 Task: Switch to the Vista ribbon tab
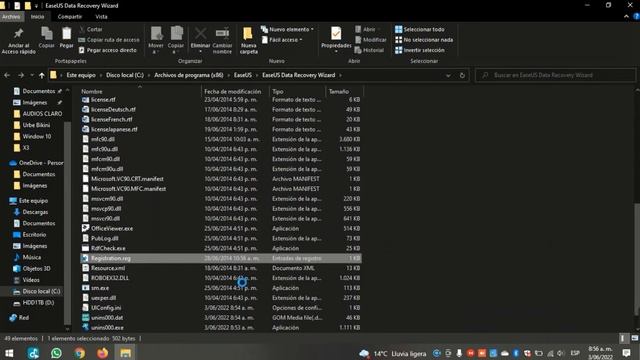tap(101, 17)
